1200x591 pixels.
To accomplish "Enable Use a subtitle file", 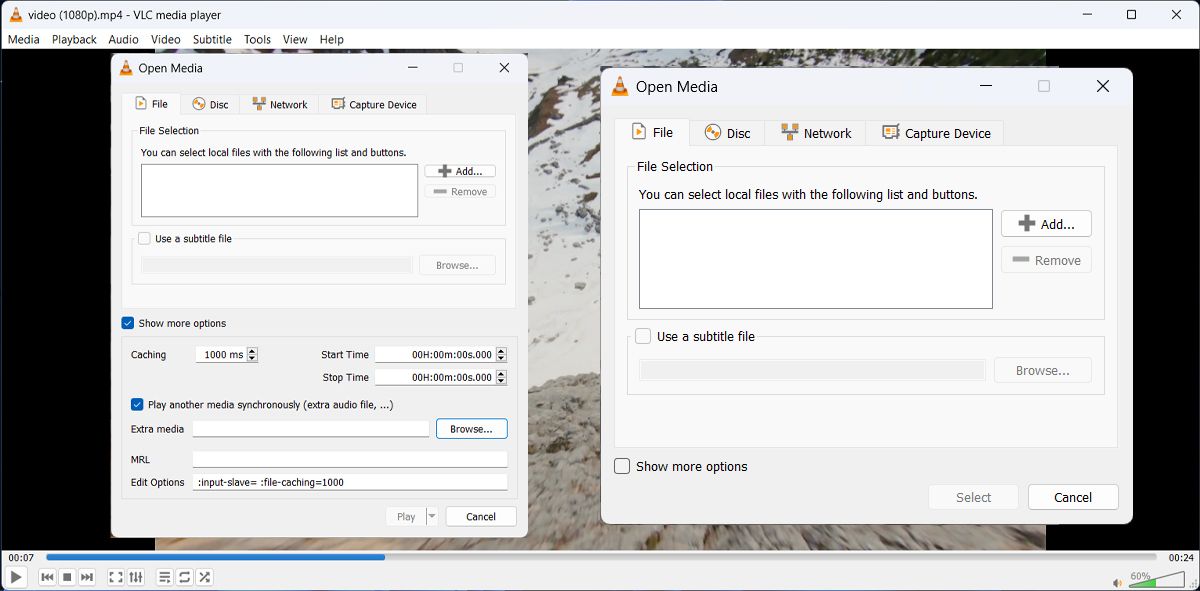I will tap(642, 336).
